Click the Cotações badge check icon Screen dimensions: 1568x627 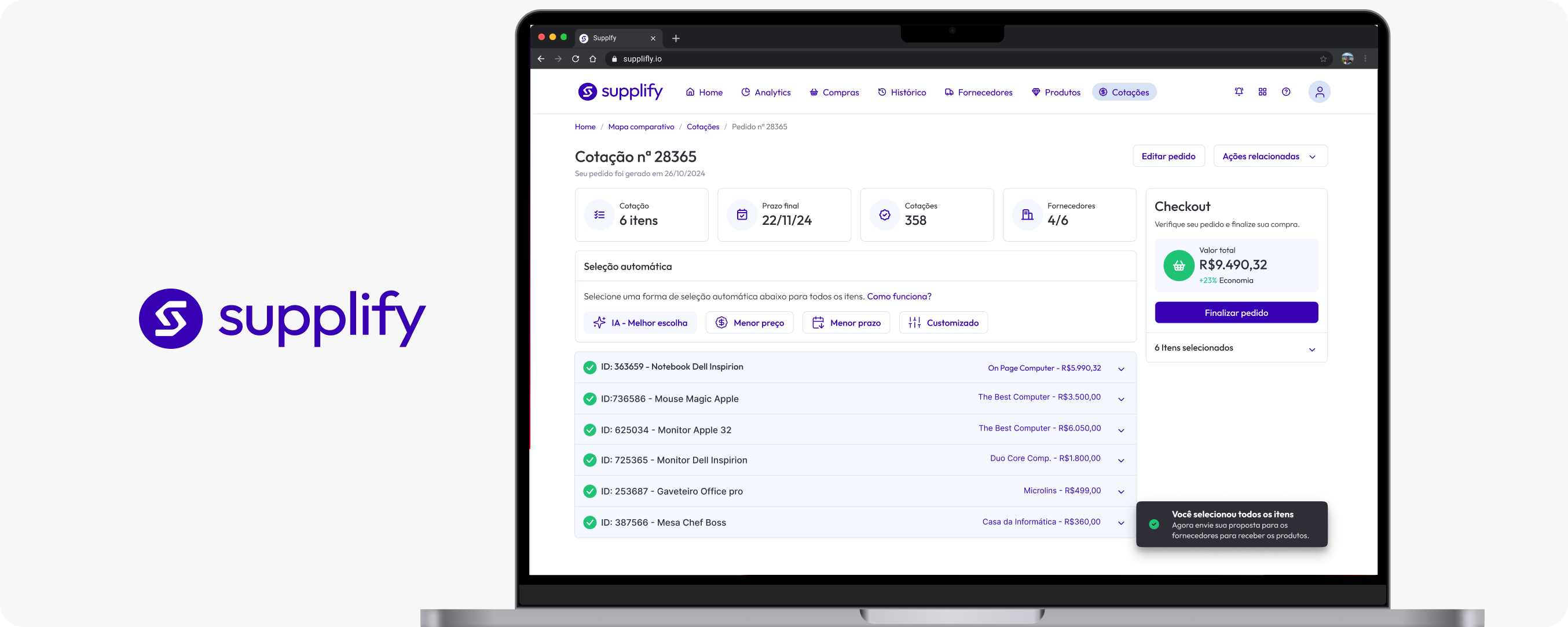(884, 215)
